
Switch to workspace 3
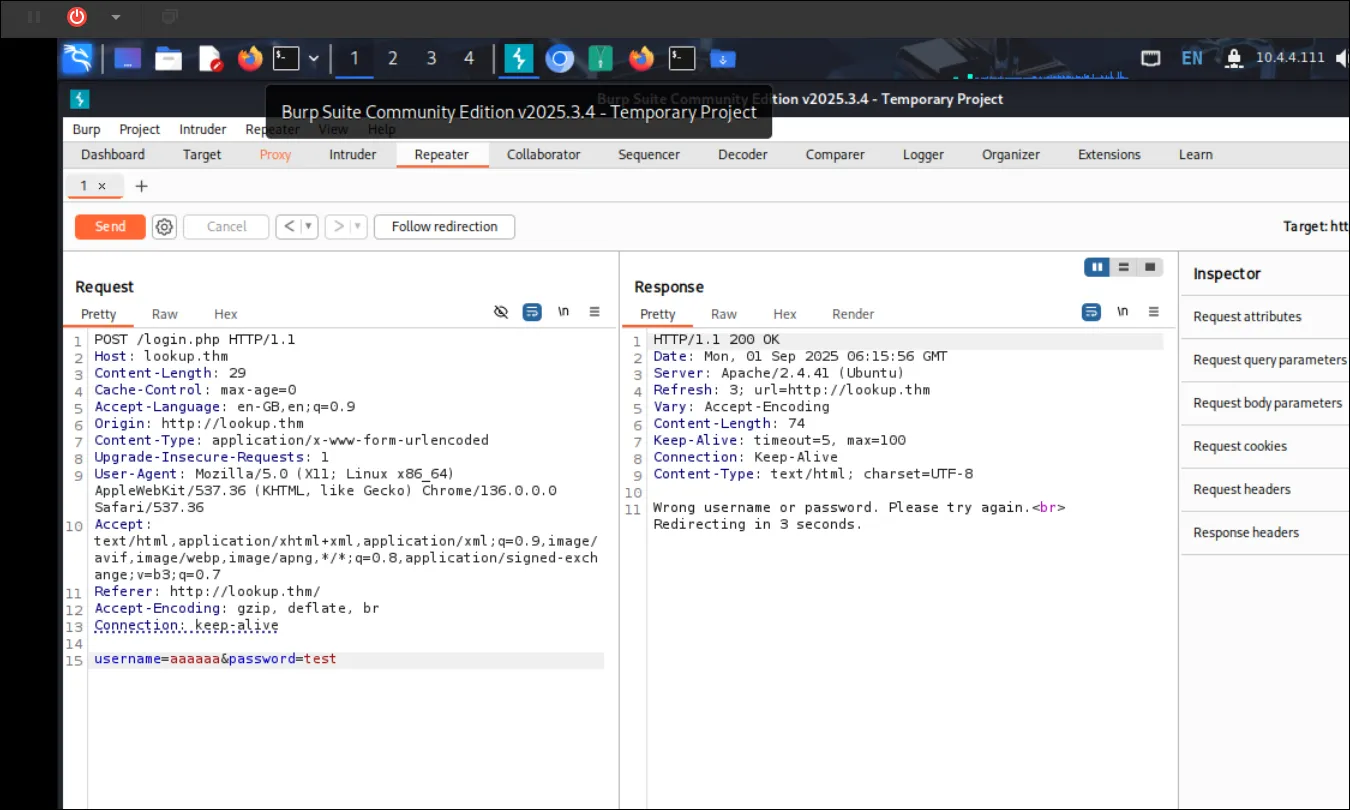coord(431,59)
